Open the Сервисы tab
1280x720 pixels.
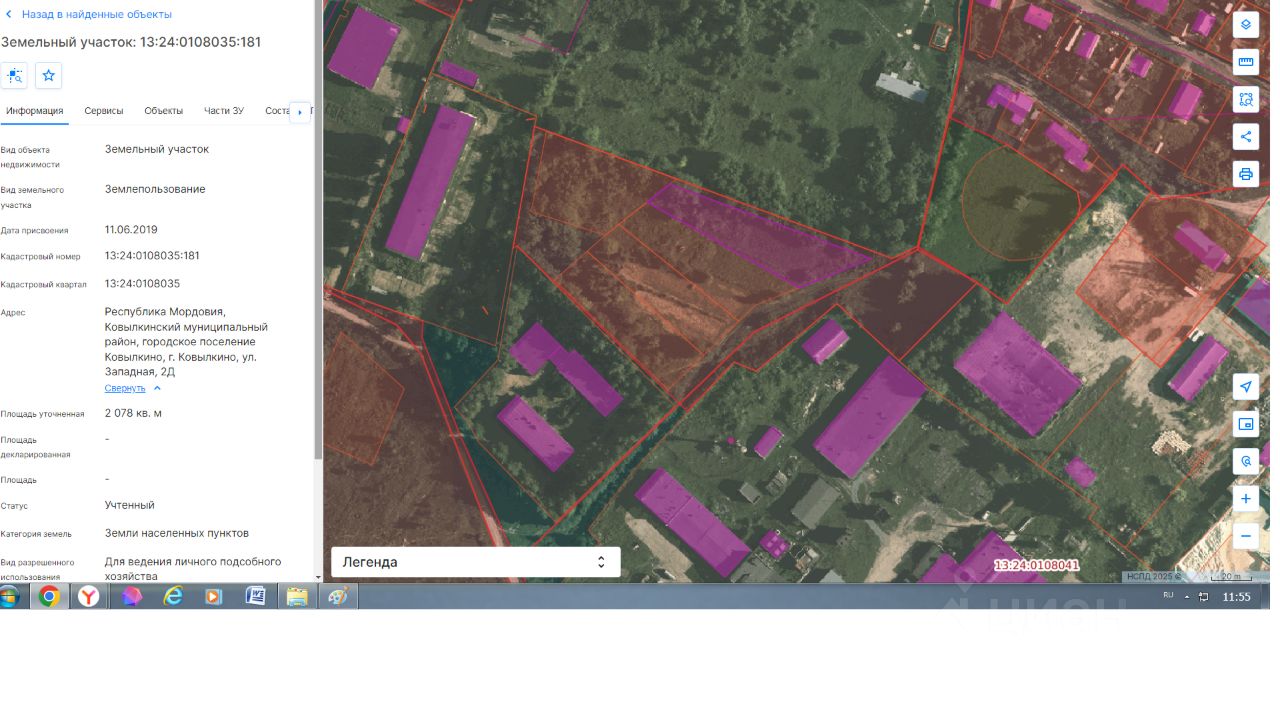point(104,111)
